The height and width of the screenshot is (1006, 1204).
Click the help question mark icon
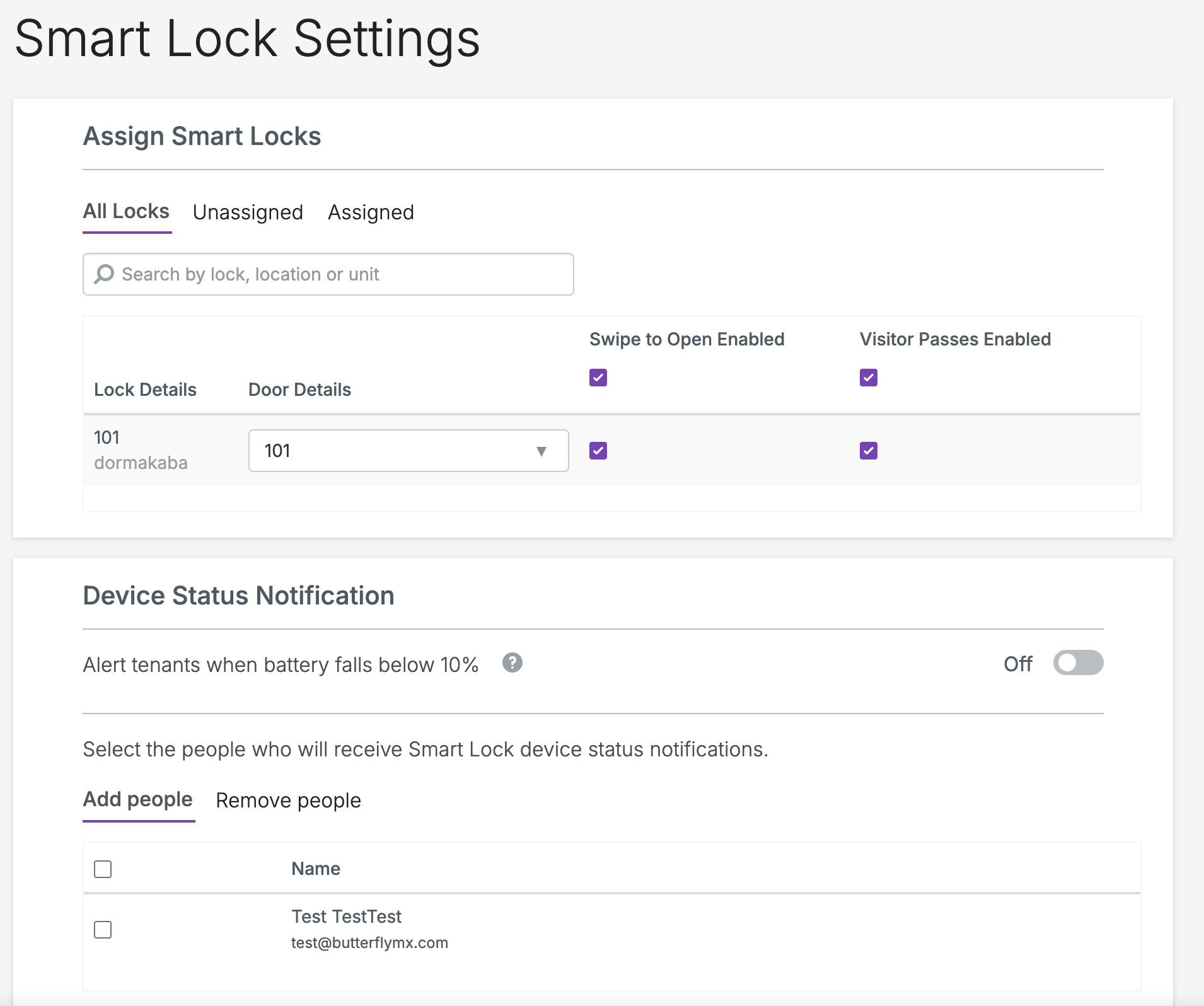pos(512,663)
